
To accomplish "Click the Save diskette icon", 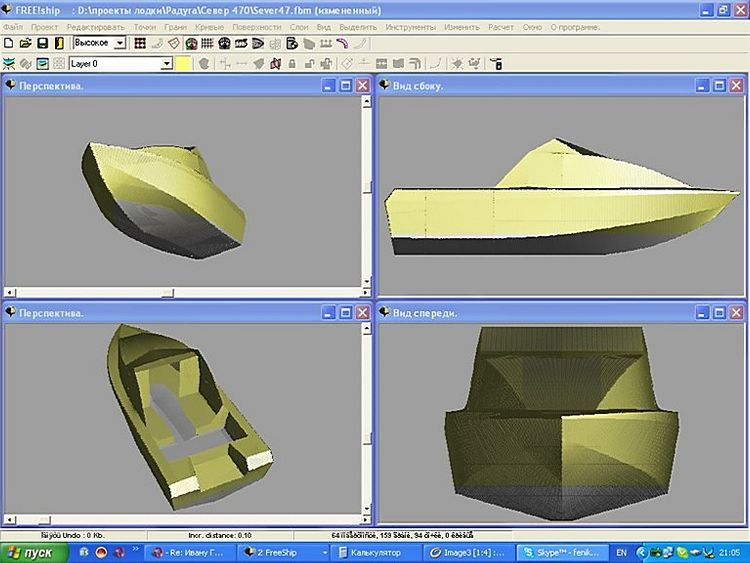I will [42, 44].
